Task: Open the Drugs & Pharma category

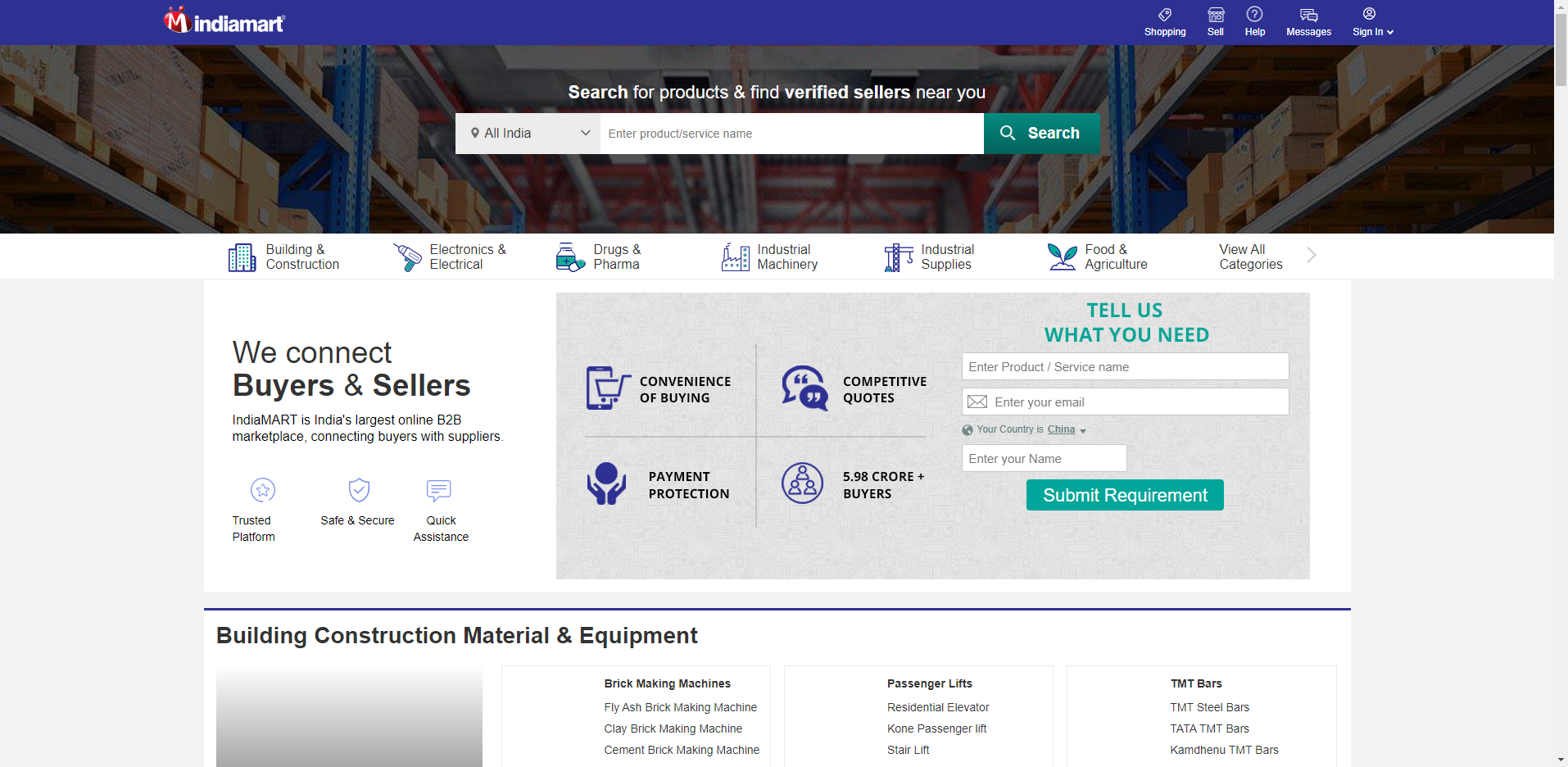Action: tap(617, 257)
